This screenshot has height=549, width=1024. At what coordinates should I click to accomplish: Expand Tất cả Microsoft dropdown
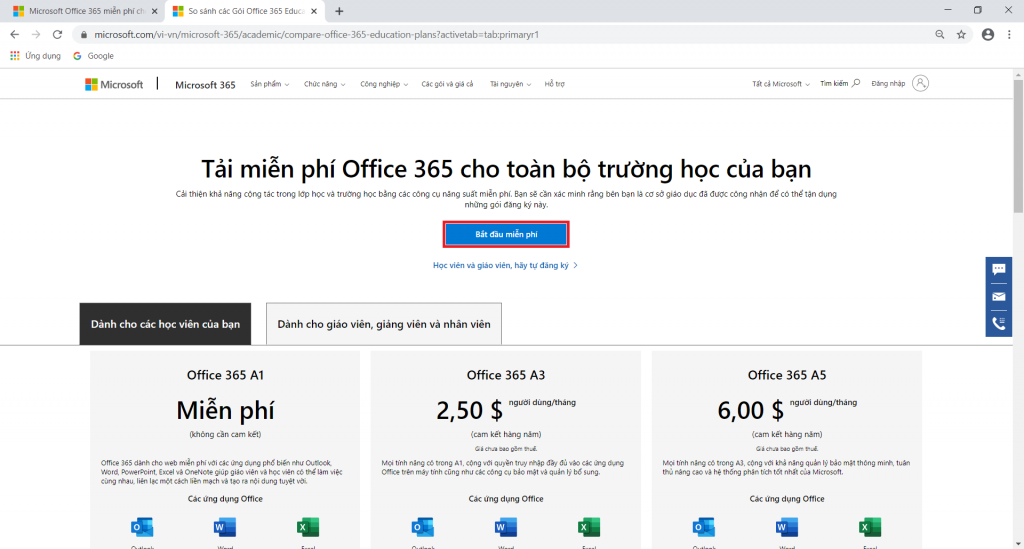(781, 84)
